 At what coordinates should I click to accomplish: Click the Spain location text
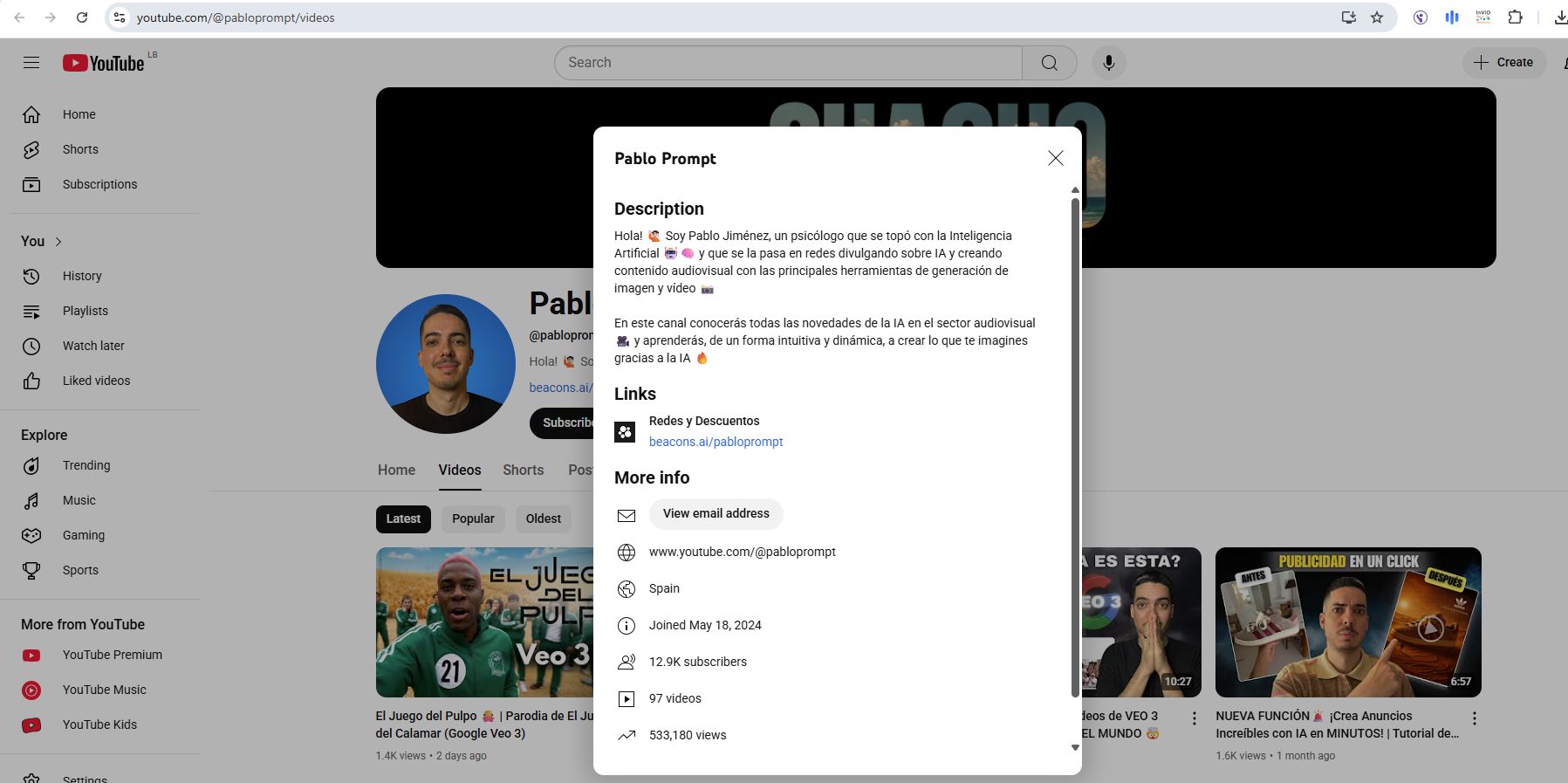(664, 588)
